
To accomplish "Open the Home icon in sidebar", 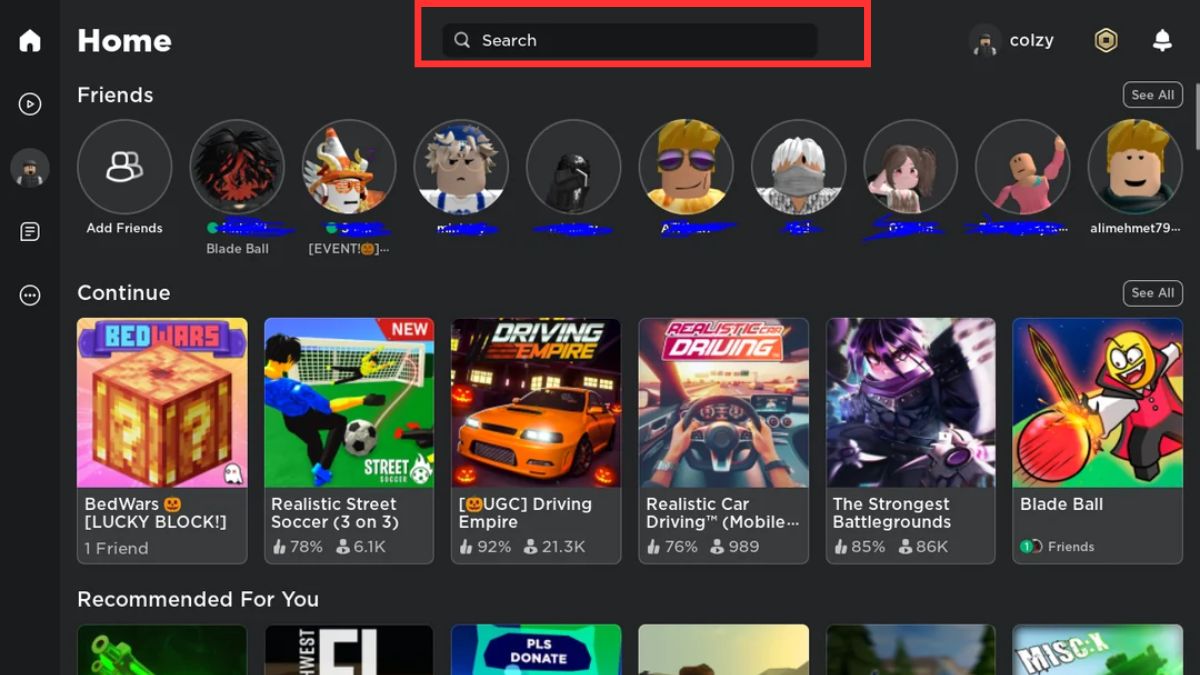I will (29, 40).
